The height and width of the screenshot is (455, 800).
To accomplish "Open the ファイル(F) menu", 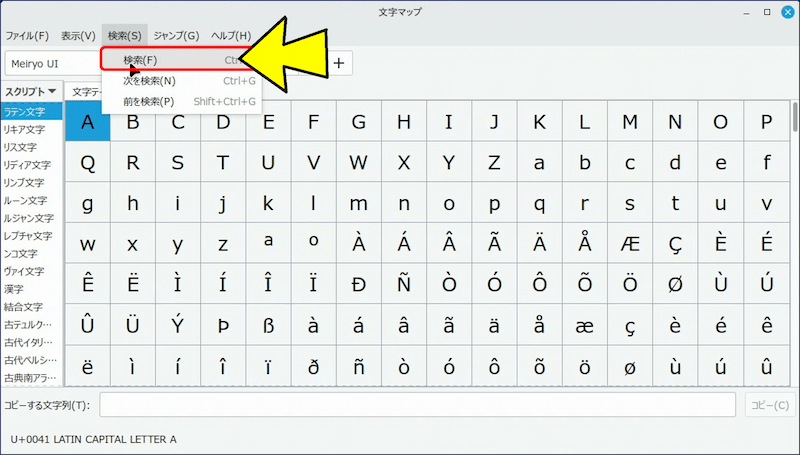I will pos(27,36).
